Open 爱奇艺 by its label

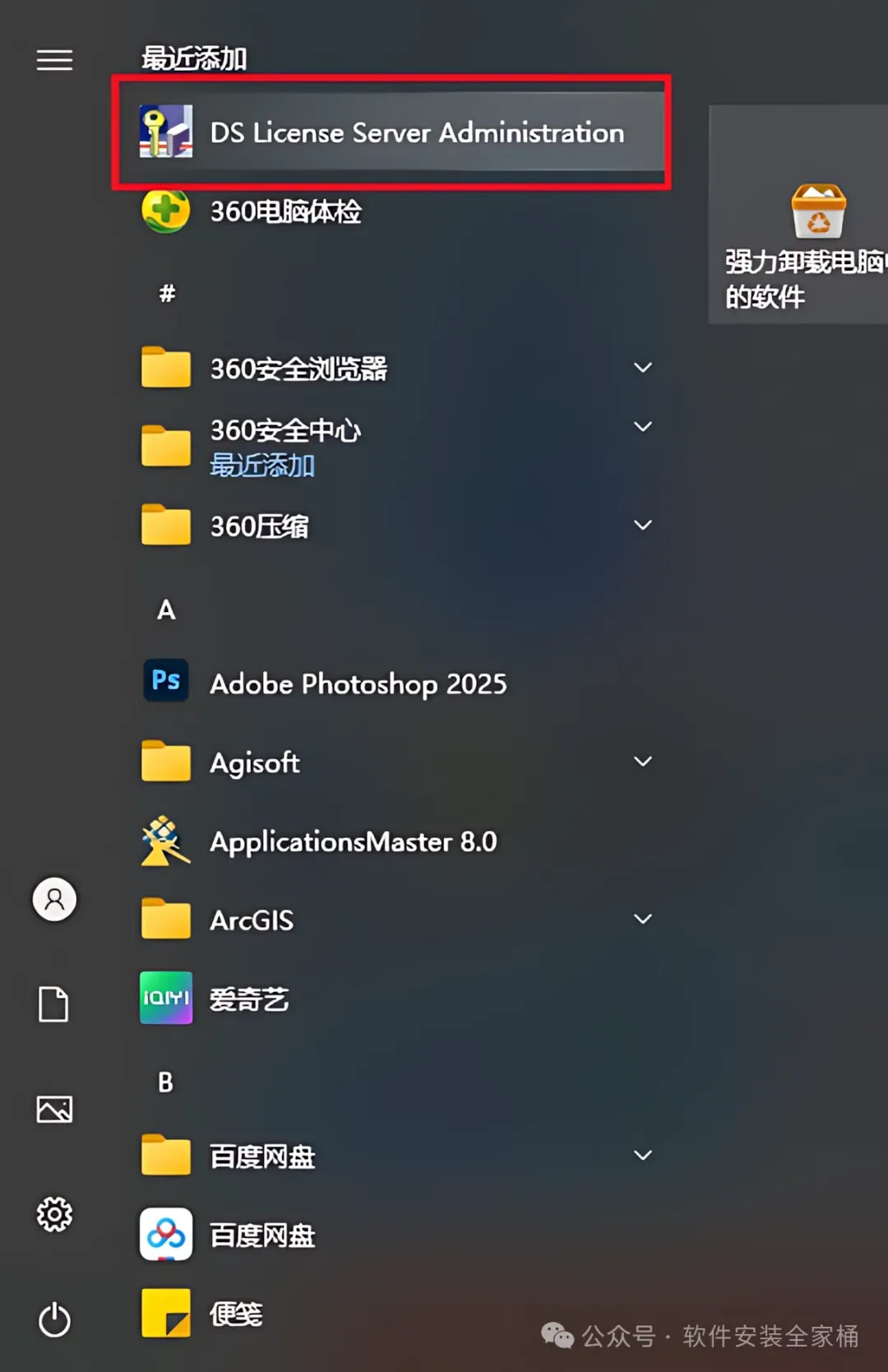249,999
